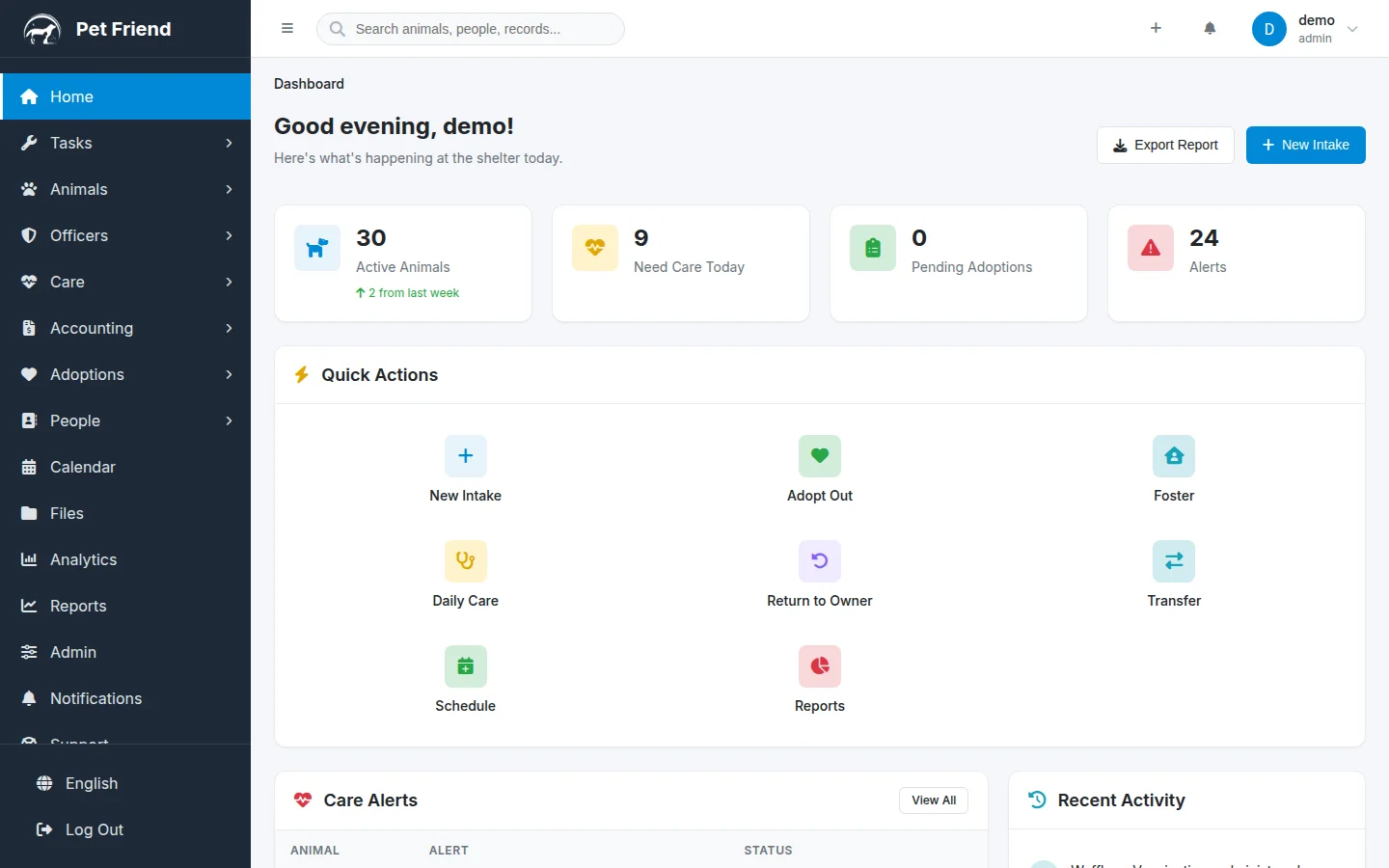Open the Schedule calendar icon
The width and height of the screenshot is (1389, 868).
tap(465, 665)
